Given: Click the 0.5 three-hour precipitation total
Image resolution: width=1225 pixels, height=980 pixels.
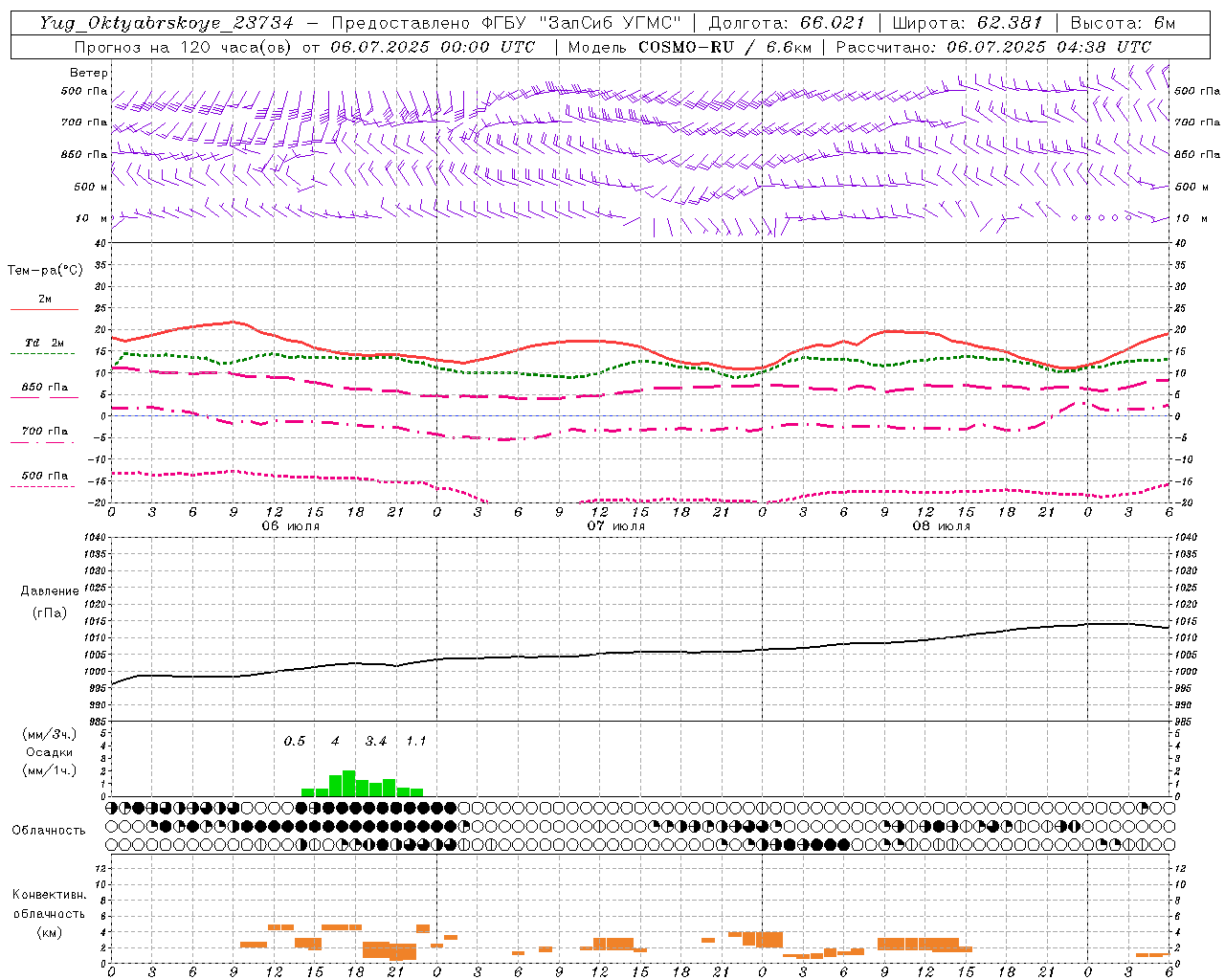Looking at the screenshot, I should tap(295, 741).
